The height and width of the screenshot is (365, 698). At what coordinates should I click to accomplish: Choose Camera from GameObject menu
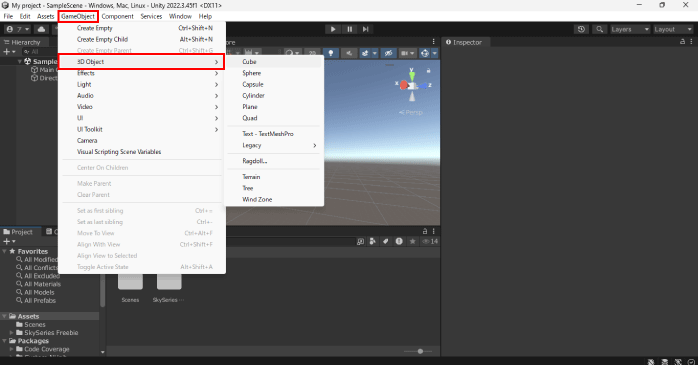142,141
